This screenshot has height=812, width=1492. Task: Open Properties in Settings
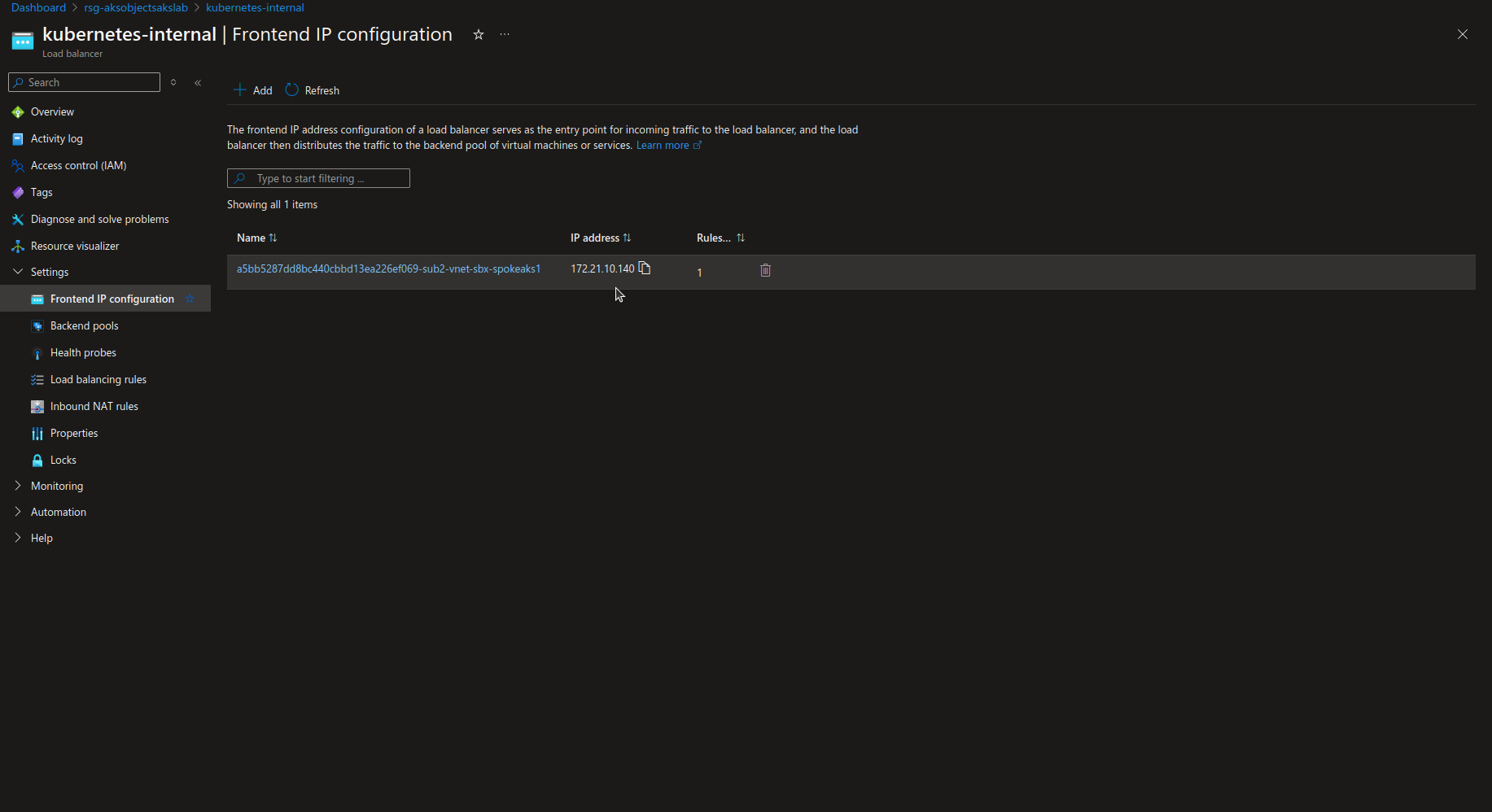click(x=74, y=433)
